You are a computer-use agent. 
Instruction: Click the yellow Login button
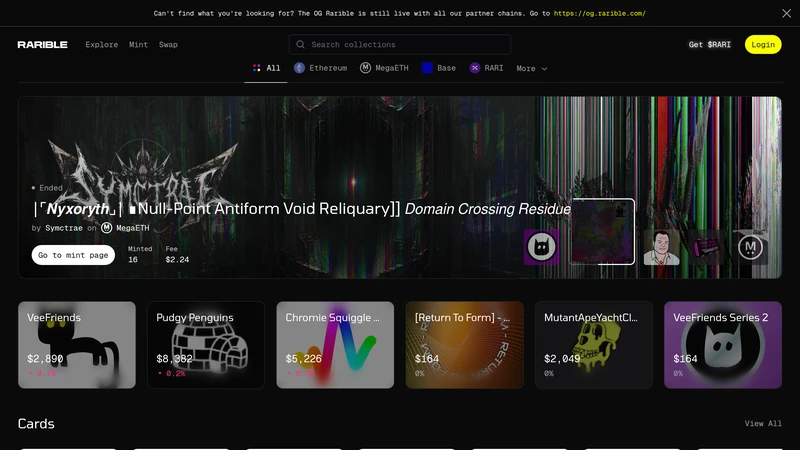click(x=763, y=45)
